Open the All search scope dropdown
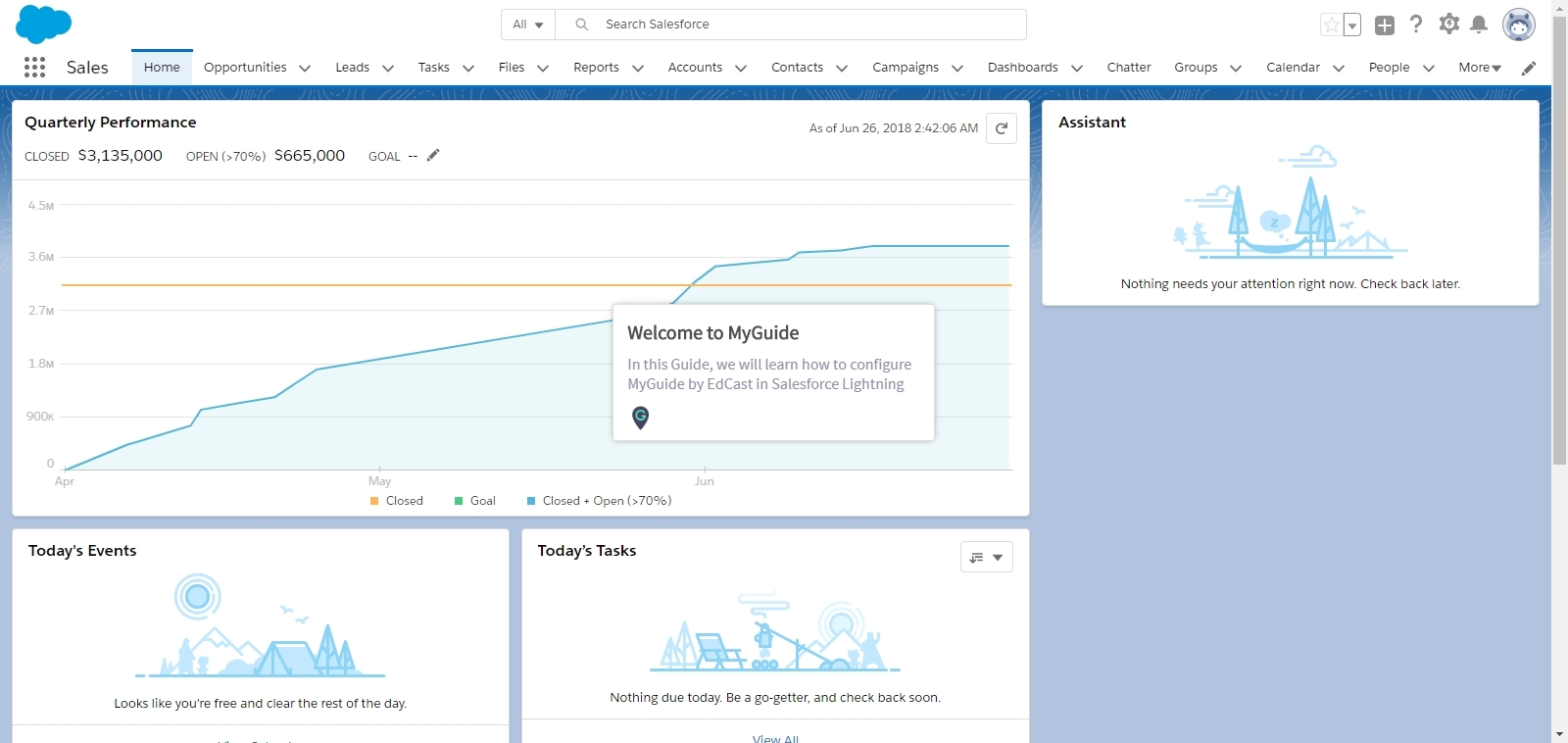 click(x=528, y=25)
